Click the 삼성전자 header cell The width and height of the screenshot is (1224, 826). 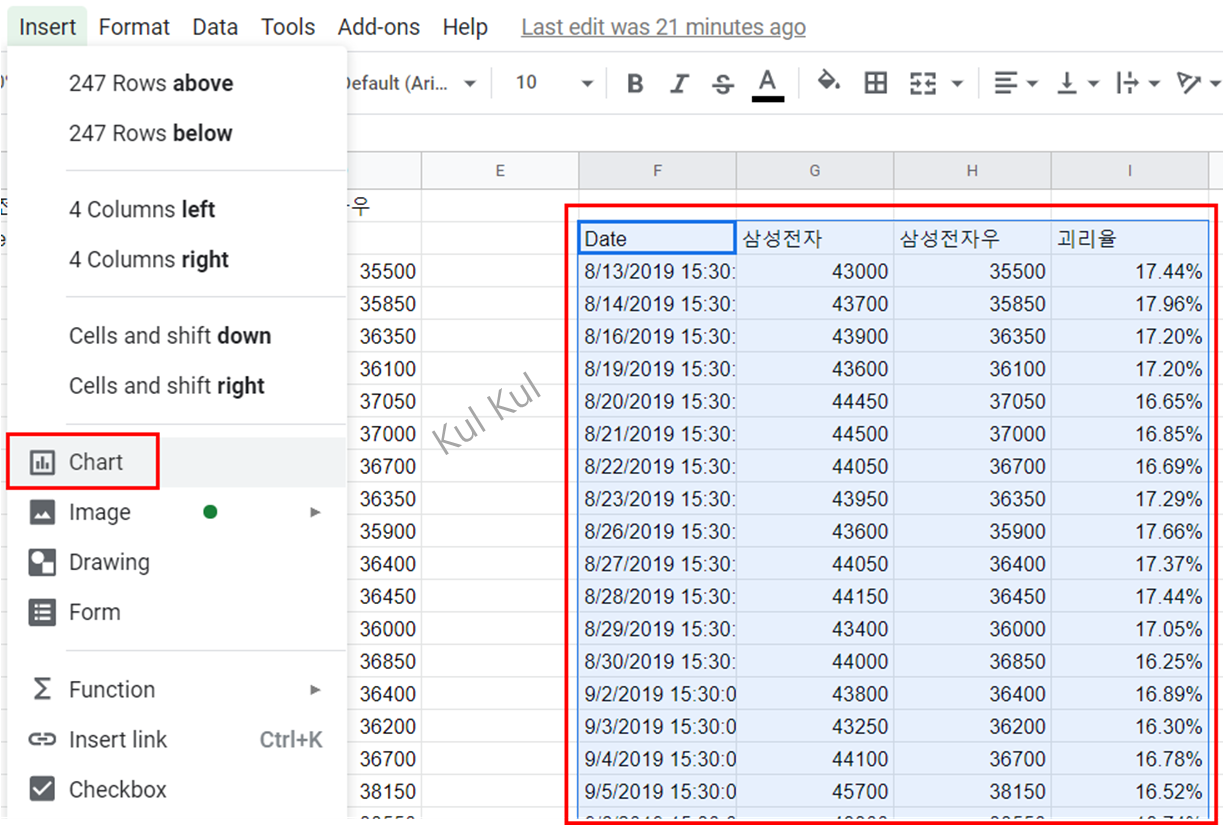[x=815, y=238]
